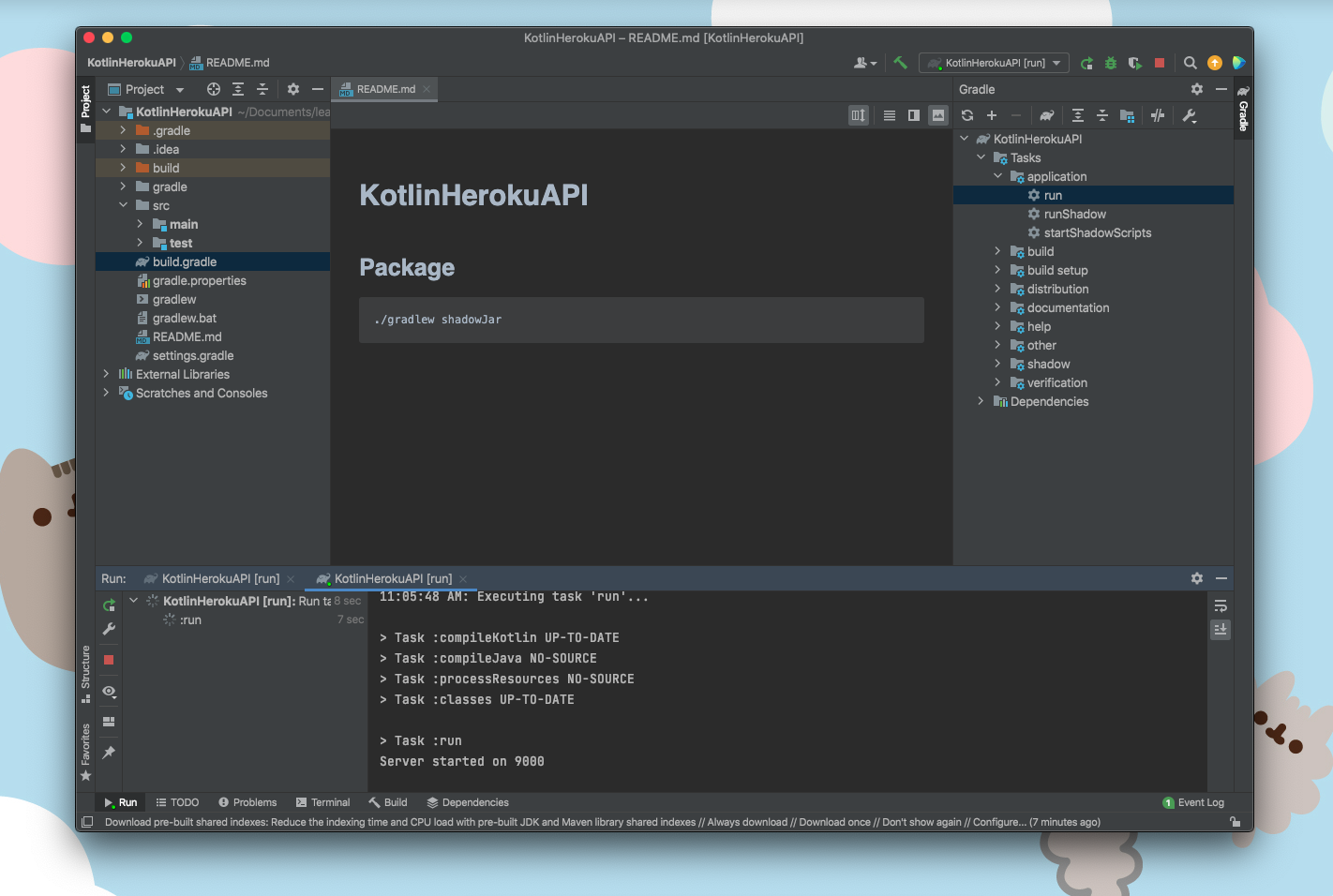
Task: Click the Debug bug icon in top toolbar
Action: point(1111,63)
